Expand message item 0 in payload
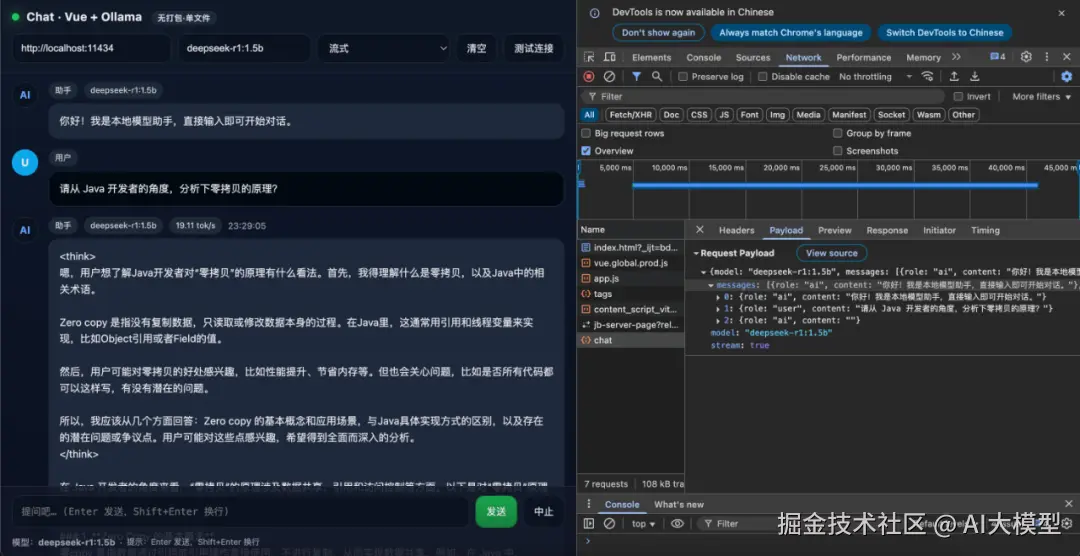 point(718,297)
